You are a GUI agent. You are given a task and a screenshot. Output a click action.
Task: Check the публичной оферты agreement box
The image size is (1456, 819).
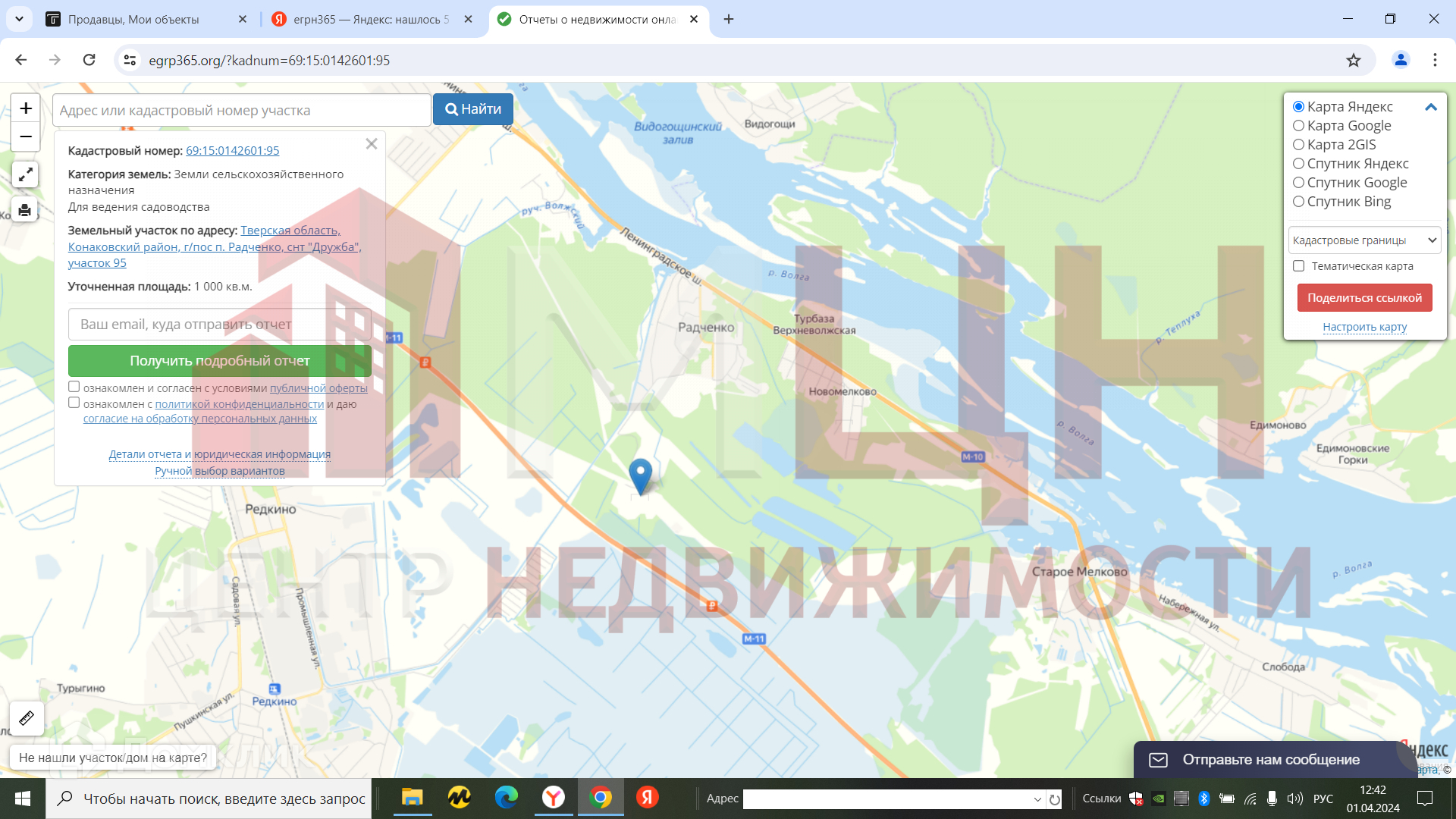[74, 387]
